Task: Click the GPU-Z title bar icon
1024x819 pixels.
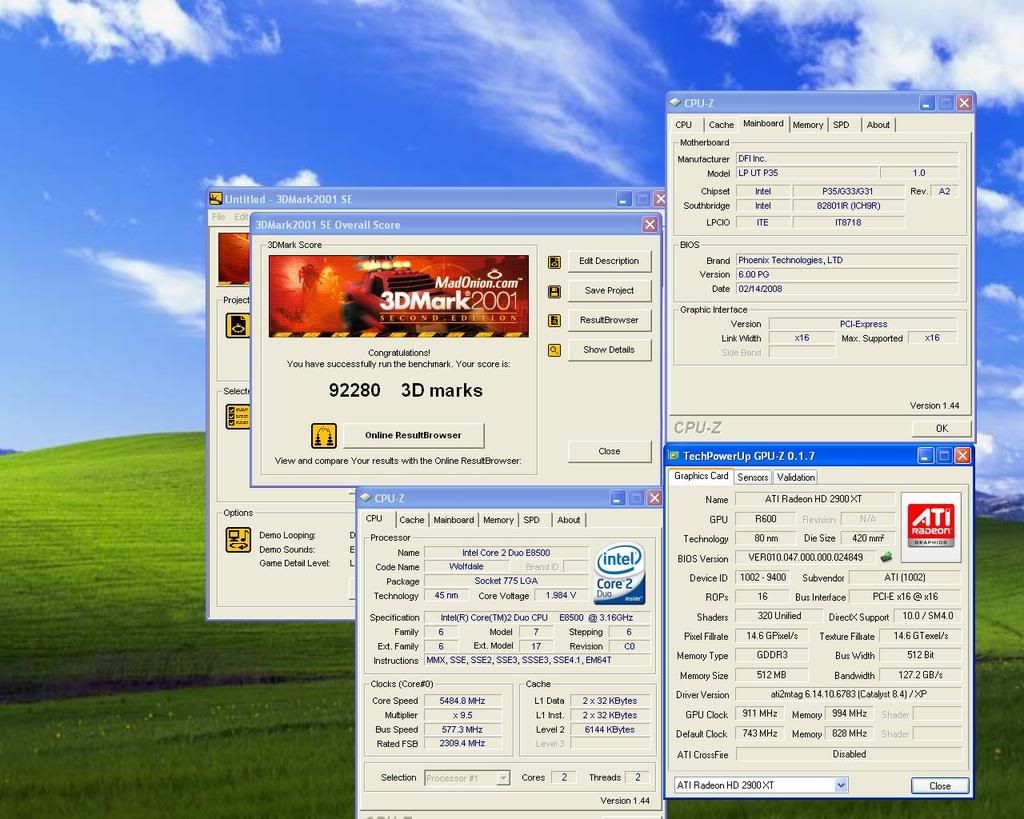Action: tap(673, 456)
